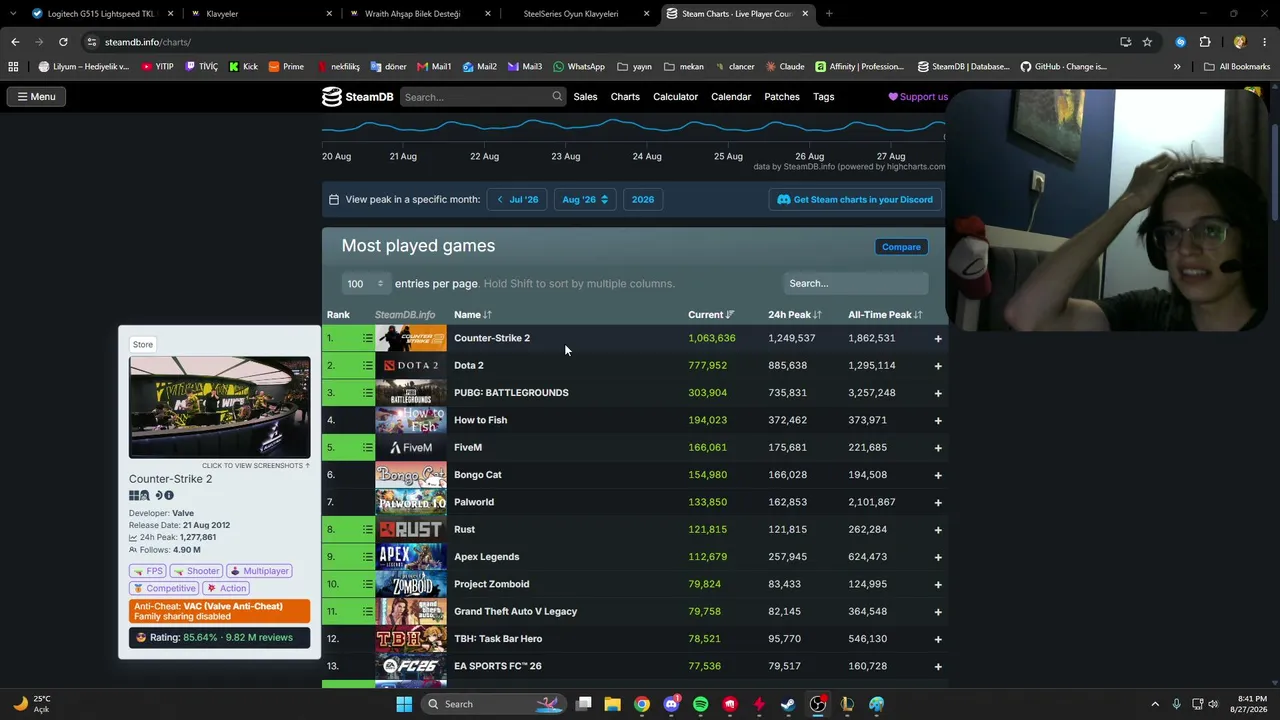The height and width of the screenshot is (720, 1280).
Task: Select the Multiplayer tag in the popup
Action: point(259,571)
